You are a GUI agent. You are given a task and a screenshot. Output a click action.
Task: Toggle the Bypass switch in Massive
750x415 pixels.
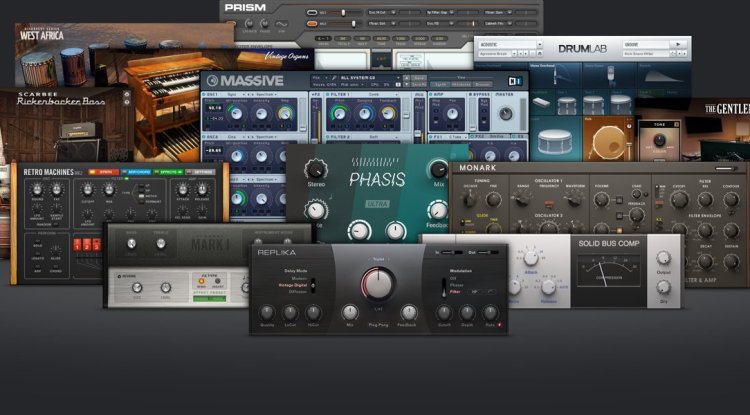471,94
